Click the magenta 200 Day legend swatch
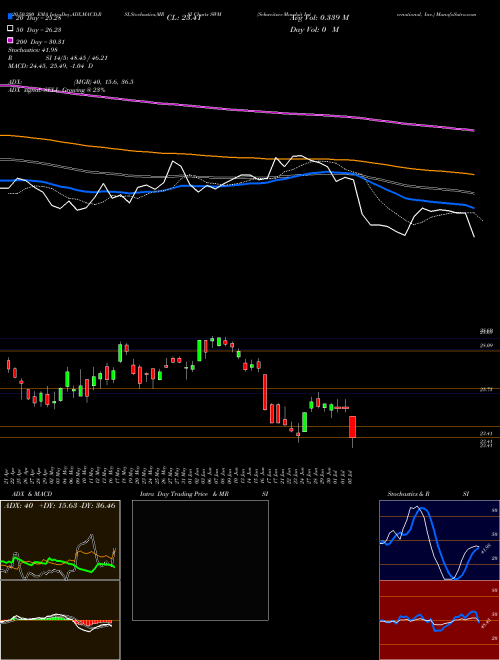The width and height of the screenshot is (500, 660). 10,41
